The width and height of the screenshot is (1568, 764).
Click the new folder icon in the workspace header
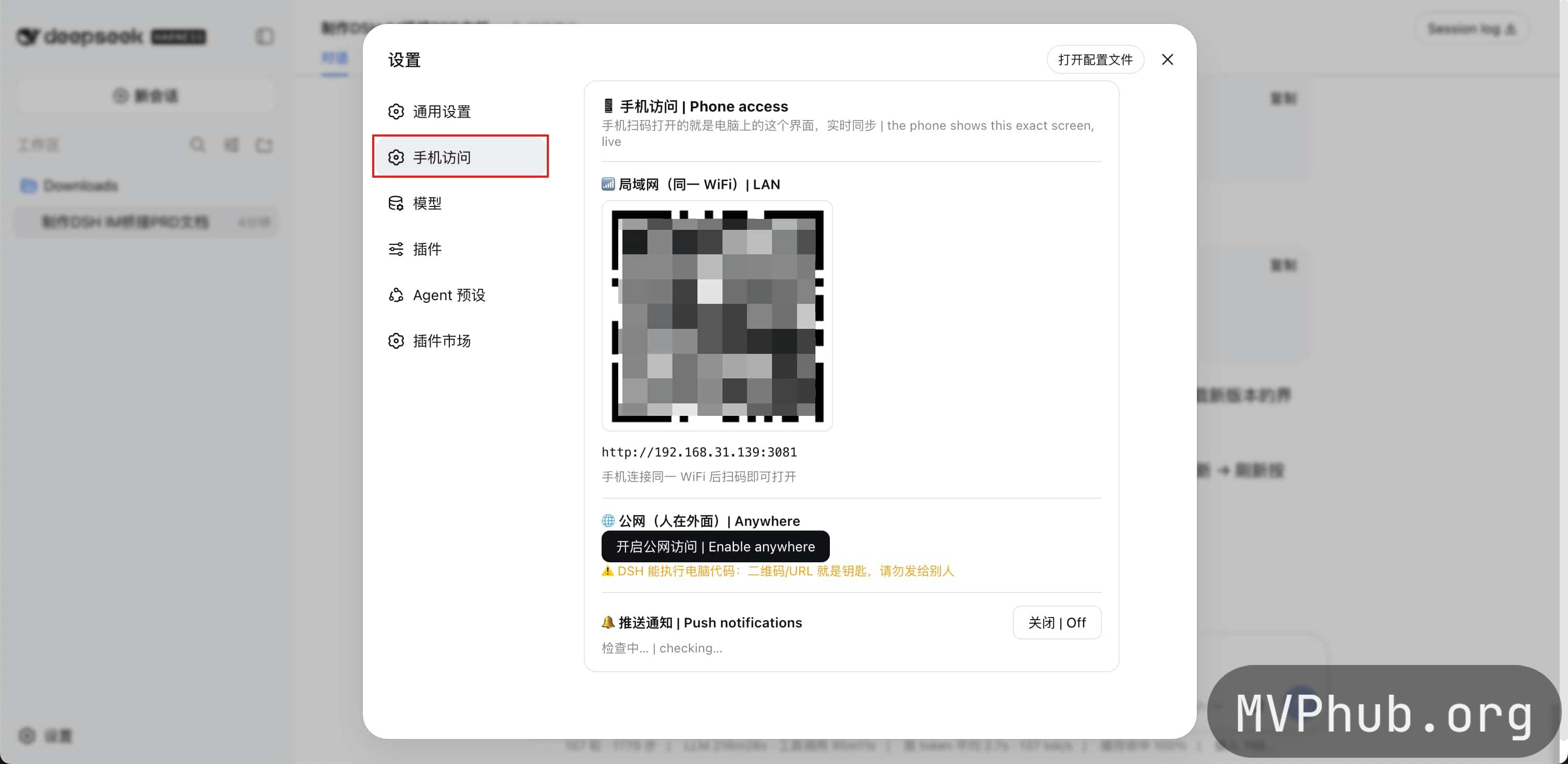click(264, 145)
